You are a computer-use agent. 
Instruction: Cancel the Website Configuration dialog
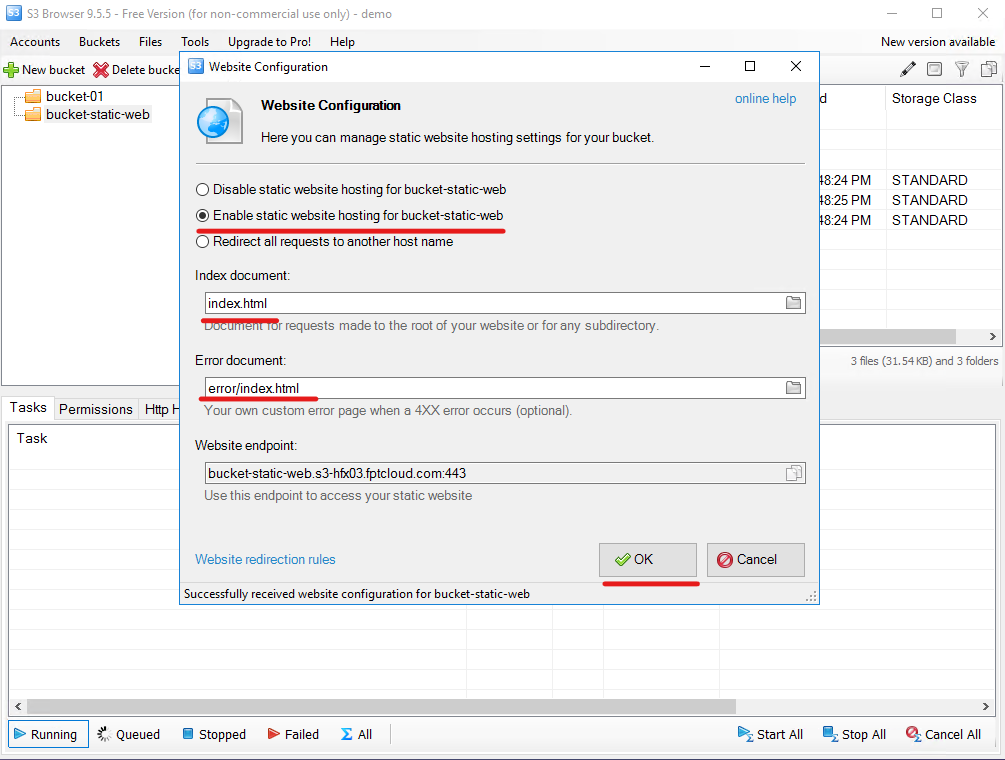[x=755, y=560]
